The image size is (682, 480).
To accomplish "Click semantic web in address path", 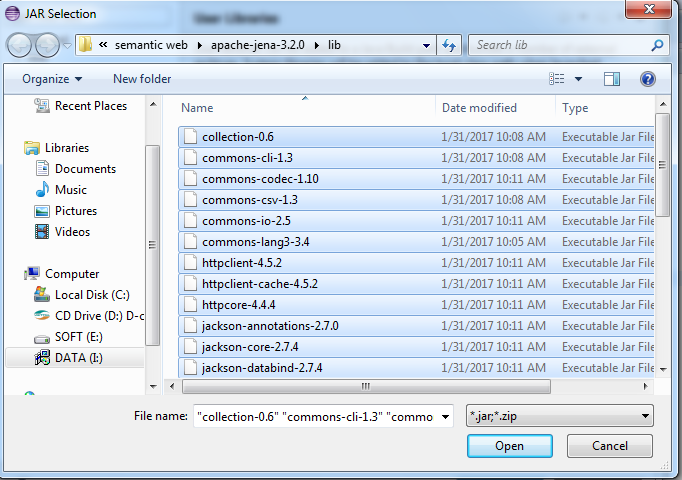I will [151, 45].
